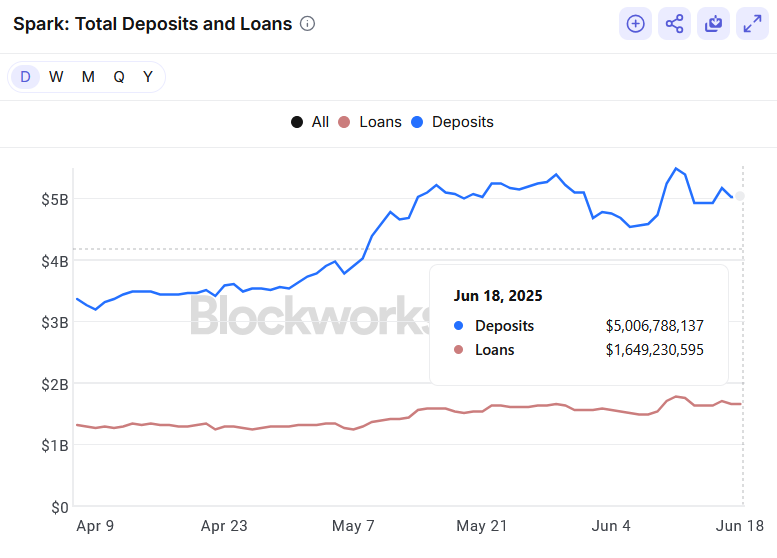Click the Loans value $1,649,230,595
777x558 pixels.
pos(654,350)
